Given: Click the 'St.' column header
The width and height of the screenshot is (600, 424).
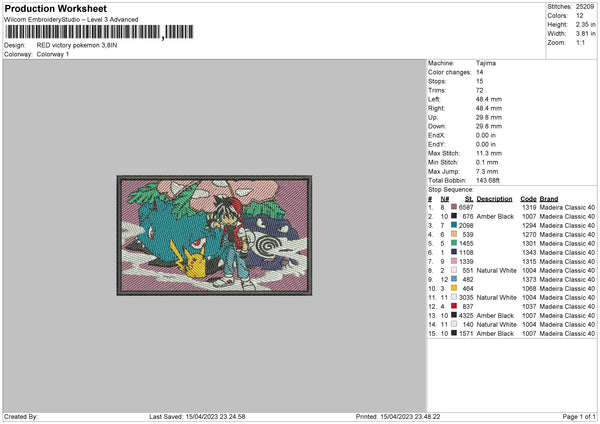Looking at the screenshot, I should click(469, 199).
